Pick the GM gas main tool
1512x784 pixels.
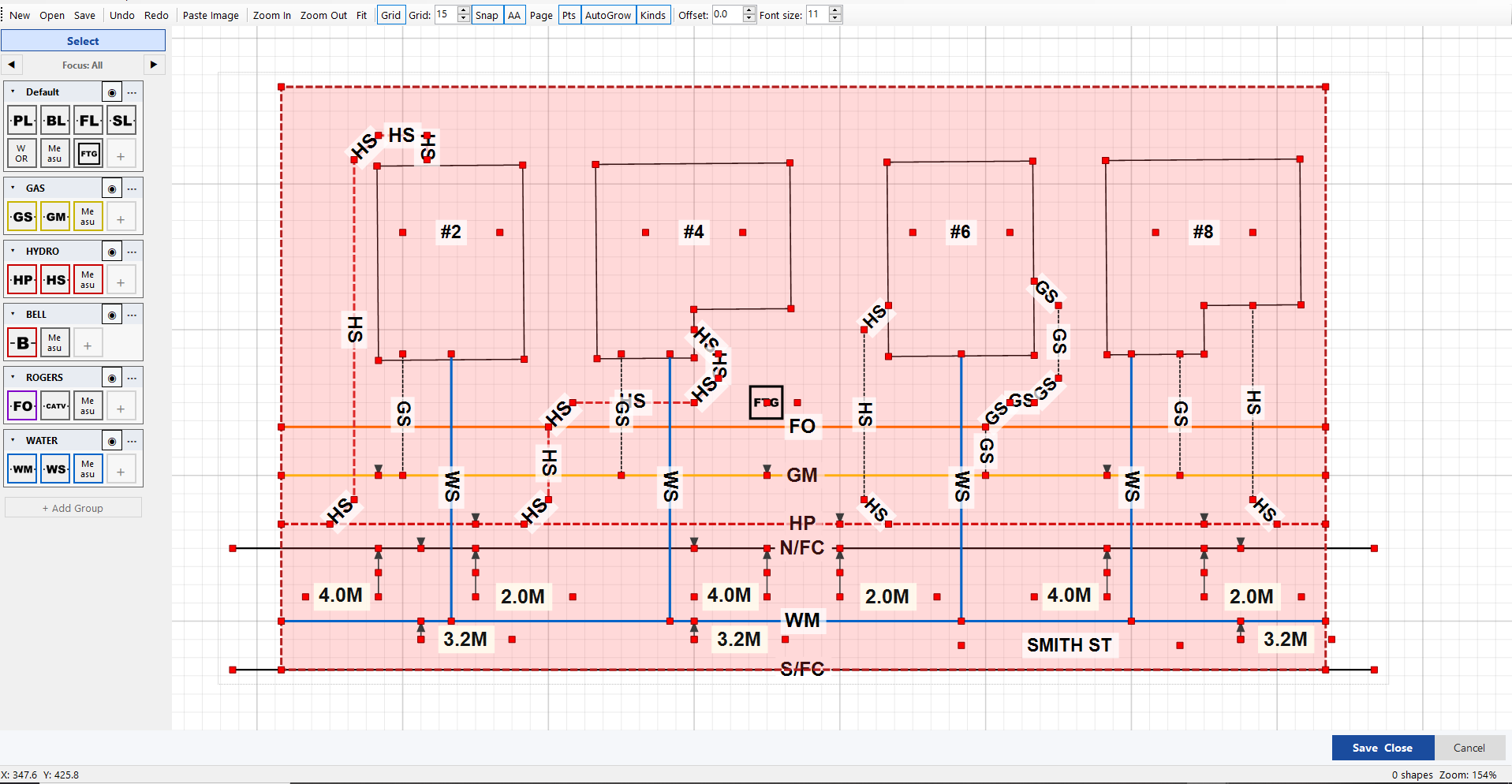pyautogui.click(x=55, y=217)
